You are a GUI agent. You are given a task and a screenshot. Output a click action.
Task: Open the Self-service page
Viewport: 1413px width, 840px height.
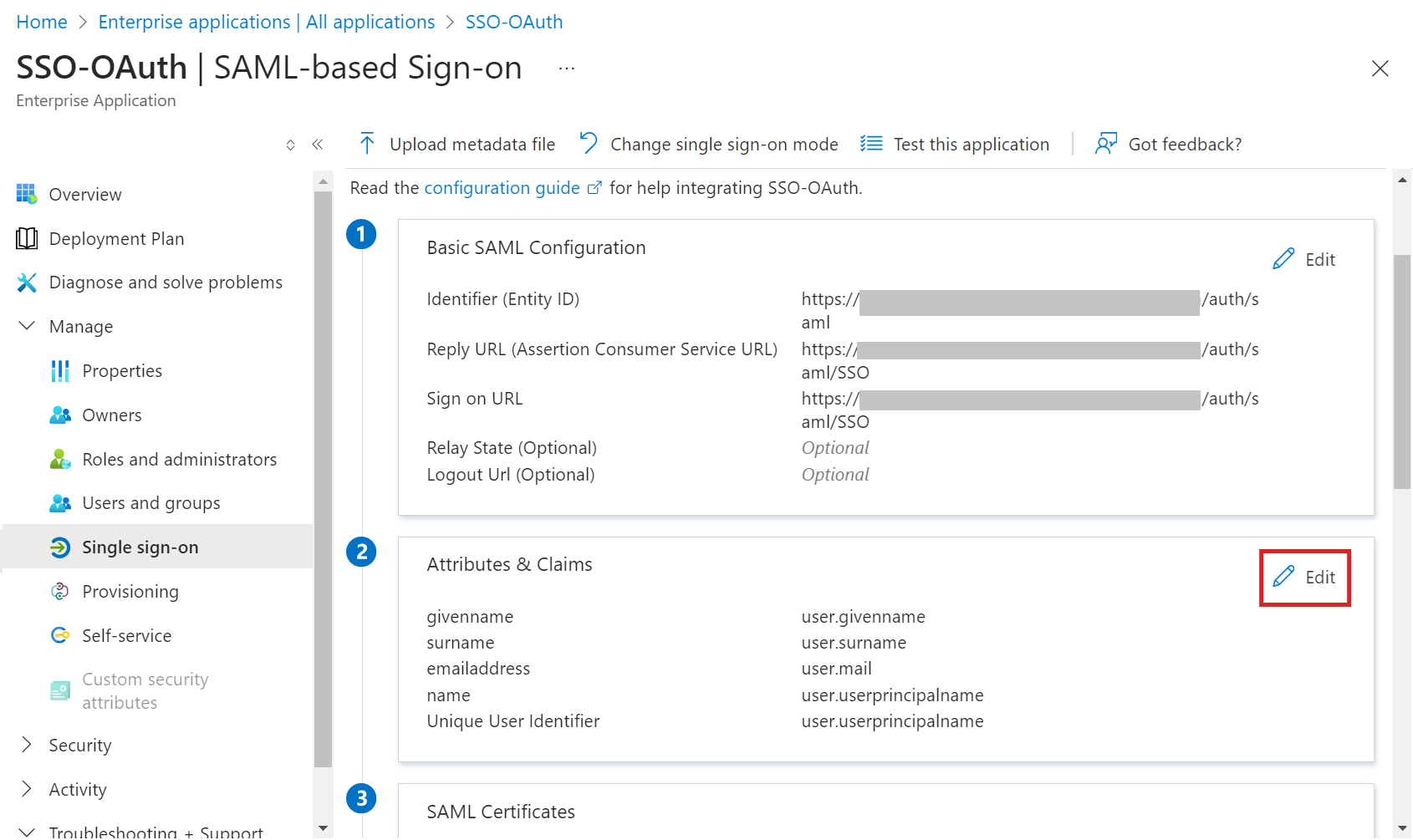(x=126, y=636)
